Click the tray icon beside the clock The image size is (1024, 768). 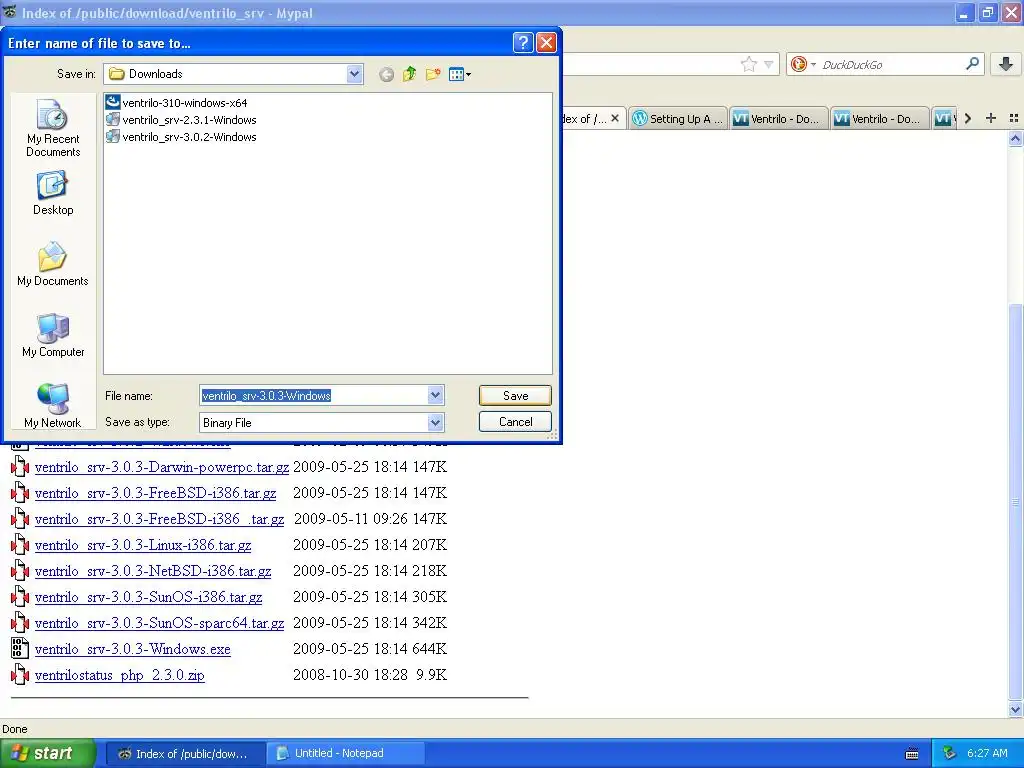pos(950,753)
